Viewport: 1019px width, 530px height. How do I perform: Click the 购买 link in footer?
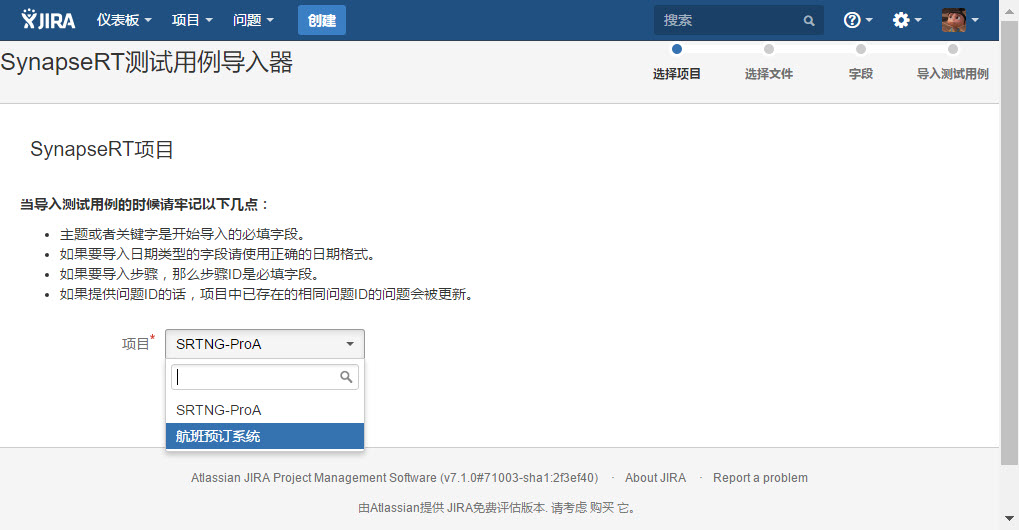602,508
